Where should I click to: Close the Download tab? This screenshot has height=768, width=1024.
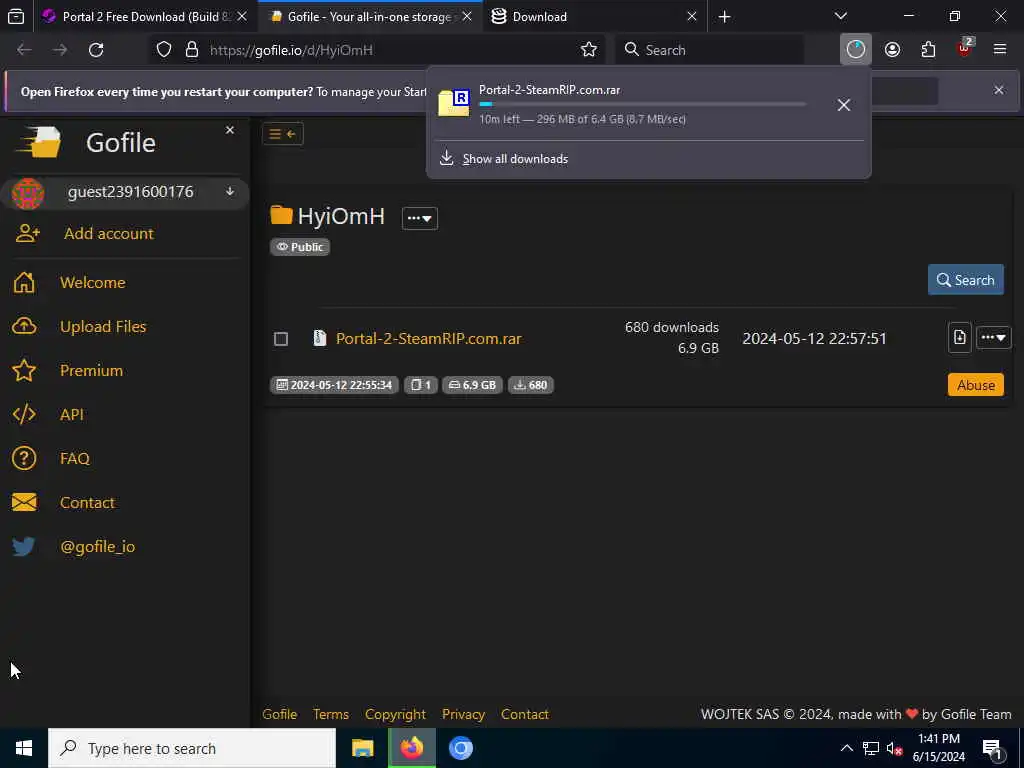tap(692, 16)
